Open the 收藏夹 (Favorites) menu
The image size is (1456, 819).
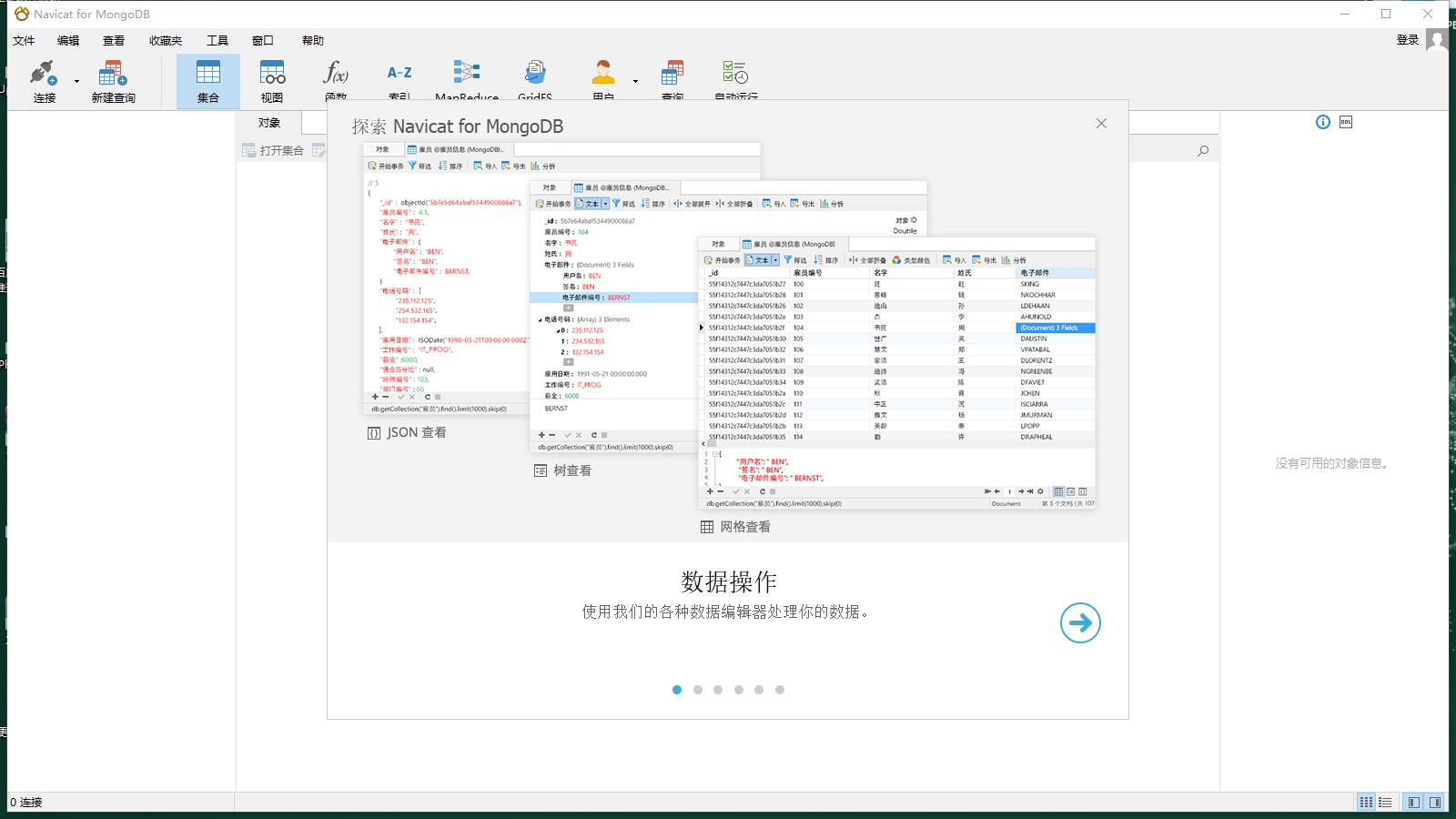coord(166,41)
